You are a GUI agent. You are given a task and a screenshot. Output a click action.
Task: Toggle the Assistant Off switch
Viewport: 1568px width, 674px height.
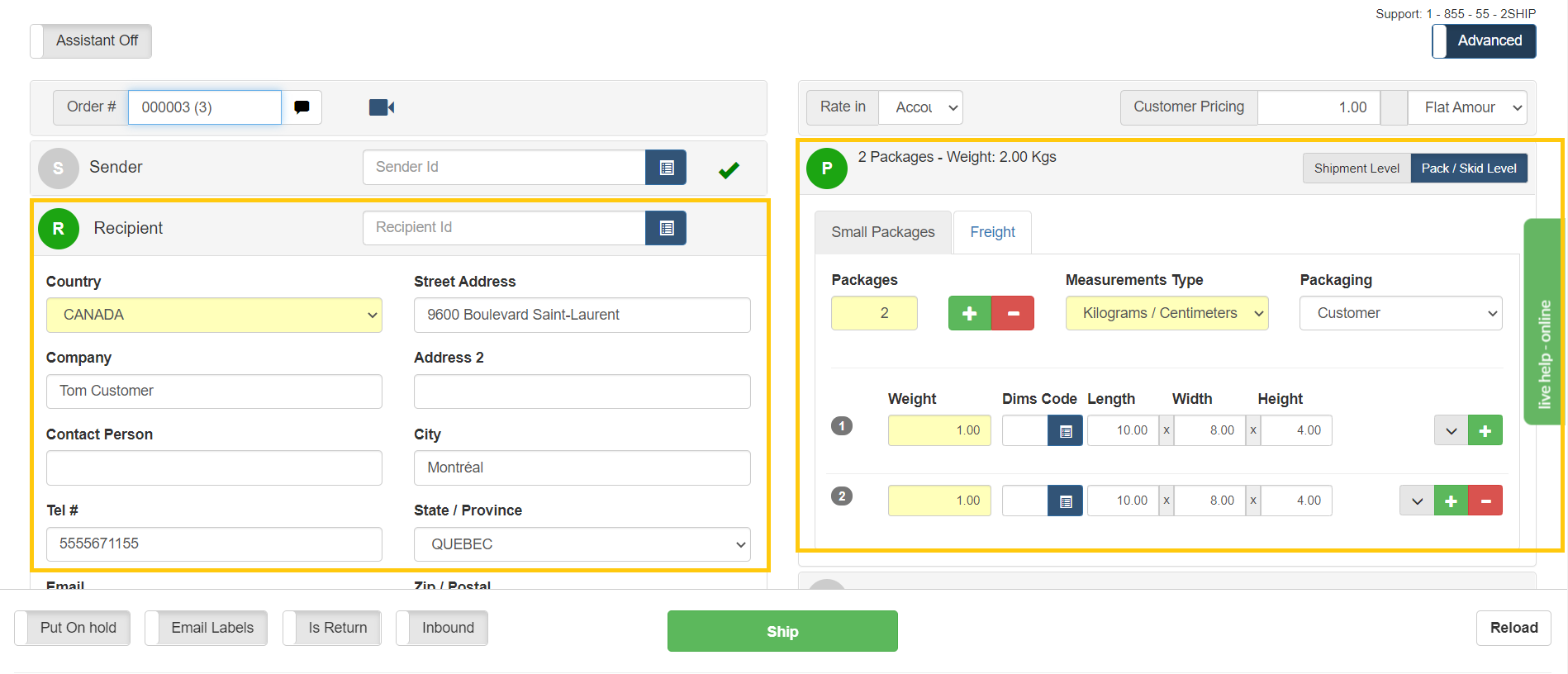(91, 40)
